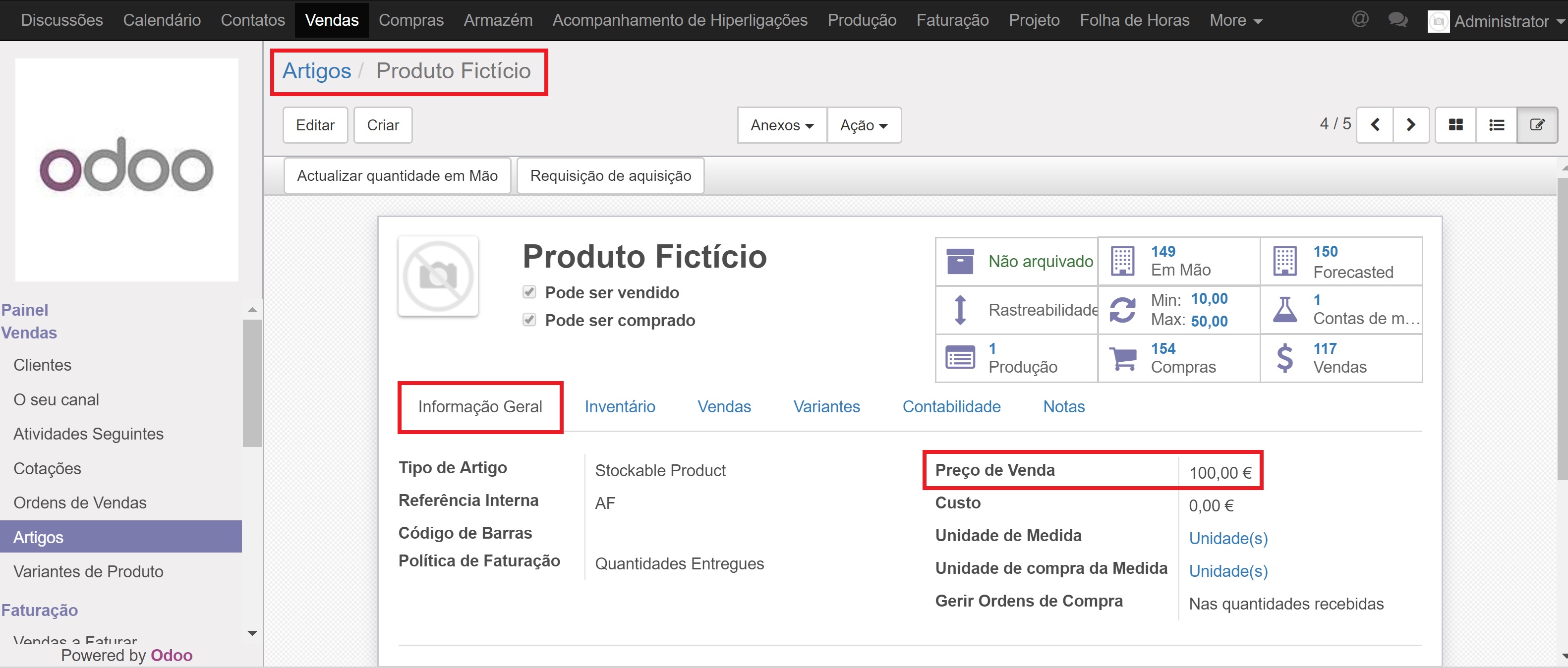
Task: Expand the More menu in navbar
Action: (1235, 20)
